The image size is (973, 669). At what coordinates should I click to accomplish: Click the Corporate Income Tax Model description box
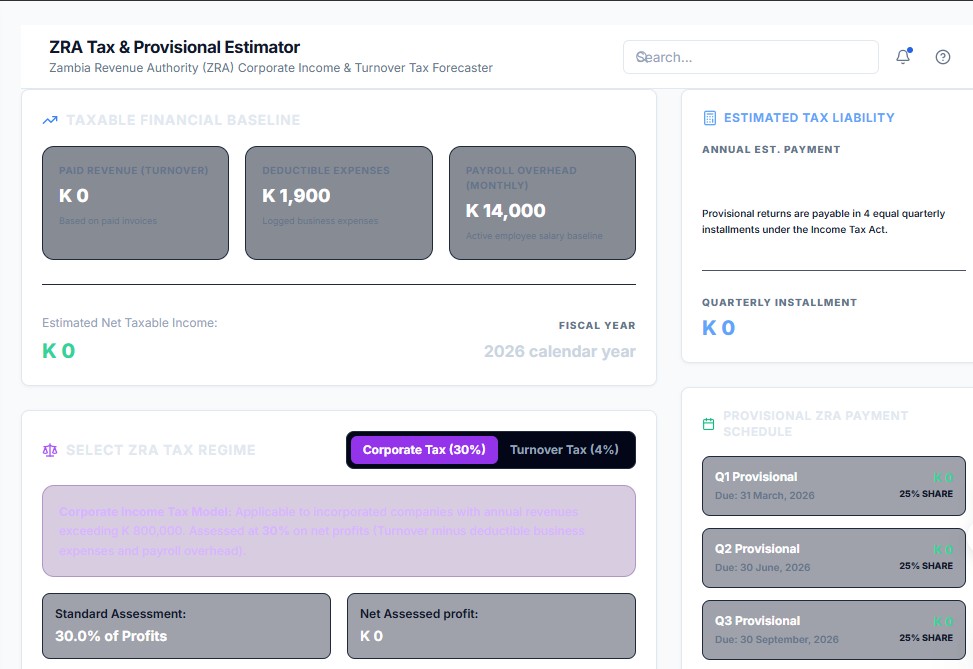[x=339, y=531]
